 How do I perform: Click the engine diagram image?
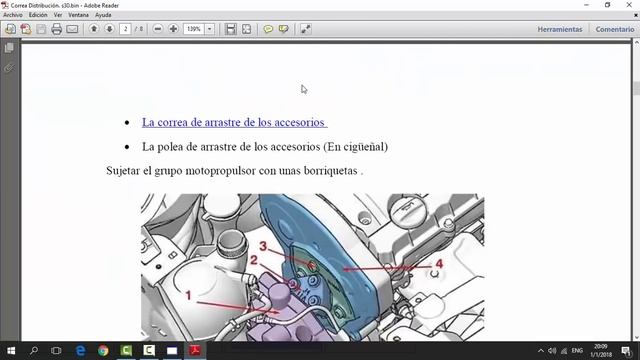pos(313,267)
